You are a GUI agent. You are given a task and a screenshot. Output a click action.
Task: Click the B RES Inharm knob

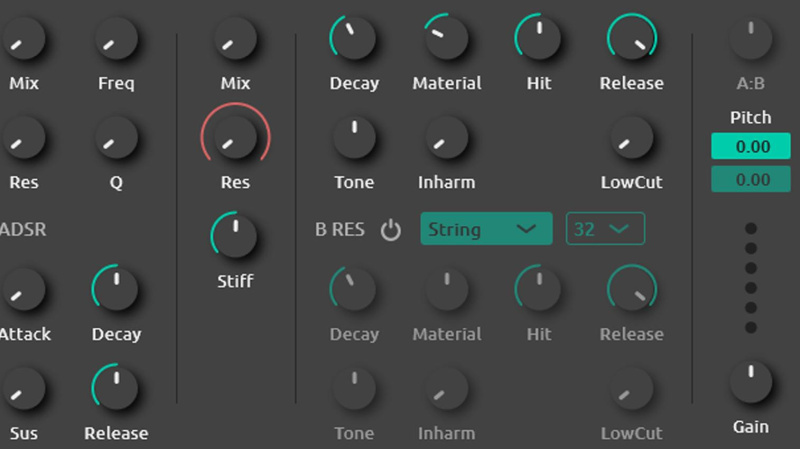click(x=446, y=388)
